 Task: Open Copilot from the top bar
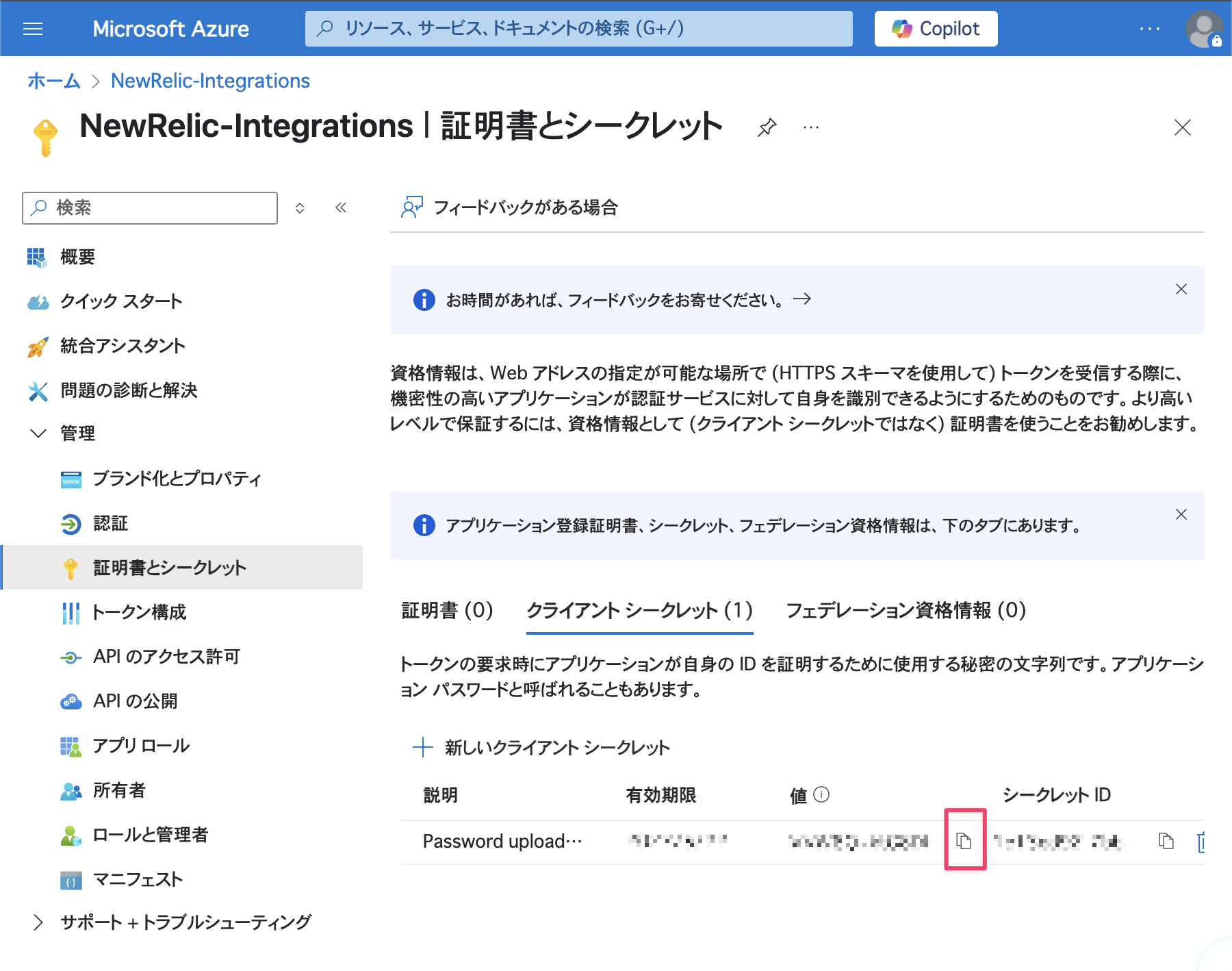[936, 29]
